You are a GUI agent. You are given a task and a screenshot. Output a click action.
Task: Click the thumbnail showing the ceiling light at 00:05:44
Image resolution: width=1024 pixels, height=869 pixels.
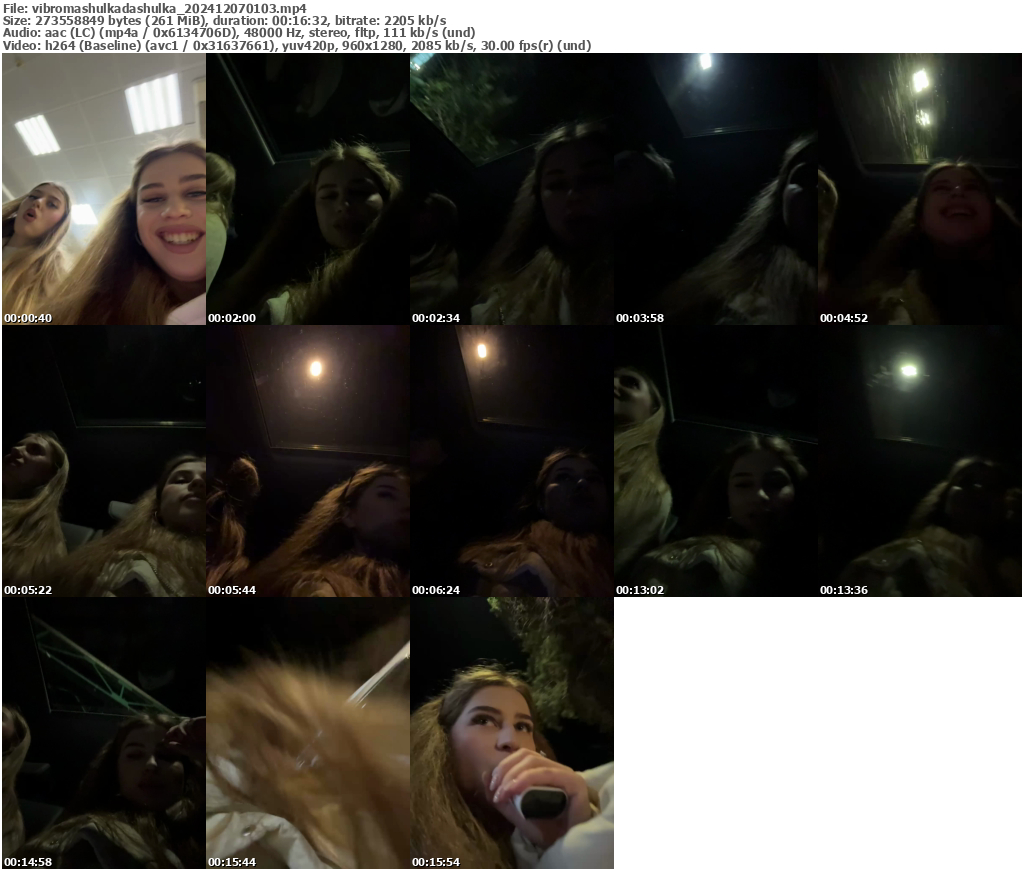(x=307, y=462)
